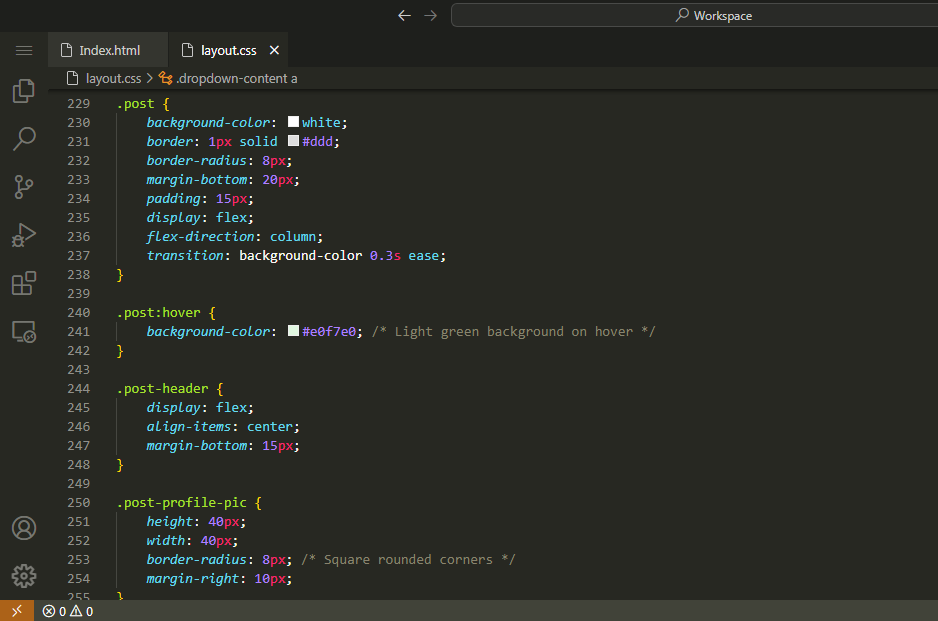Click the Go Back arrow
Viewport: 938px width, 621px height.
404,15
